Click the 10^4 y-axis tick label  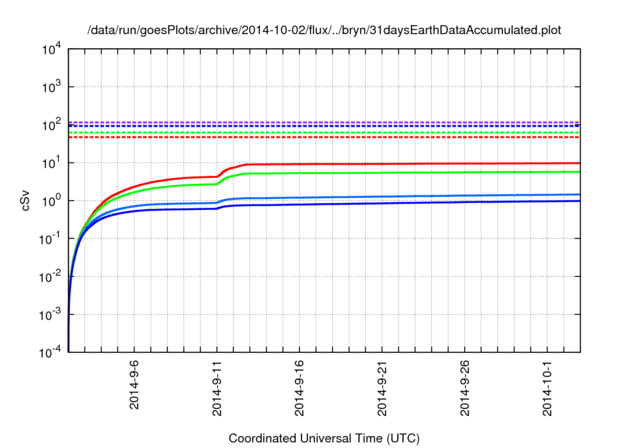tap(52, 49)
